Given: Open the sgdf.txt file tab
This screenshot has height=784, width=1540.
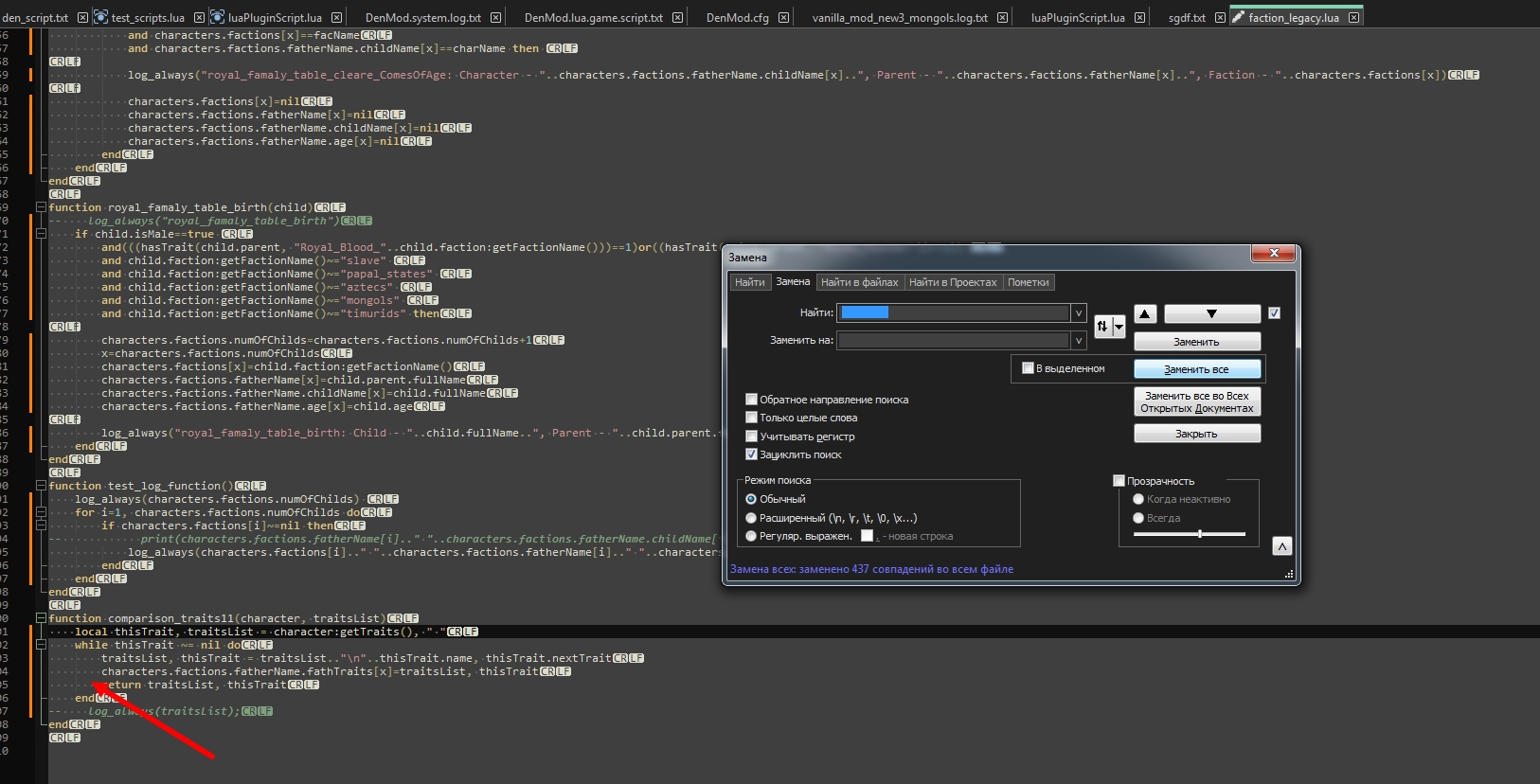Looking at the screenshot, I should [1186, 18].
